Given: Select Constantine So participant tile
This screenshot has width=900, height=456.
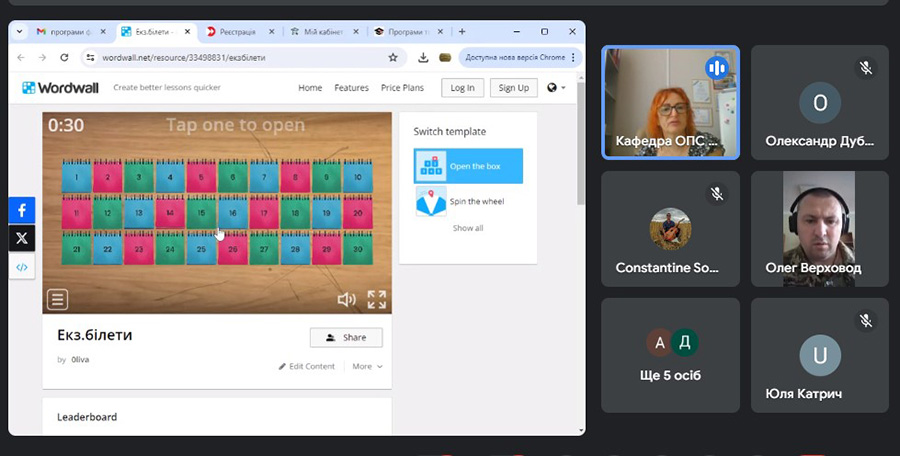Looking at the screenshot, I should pos(670,229).
